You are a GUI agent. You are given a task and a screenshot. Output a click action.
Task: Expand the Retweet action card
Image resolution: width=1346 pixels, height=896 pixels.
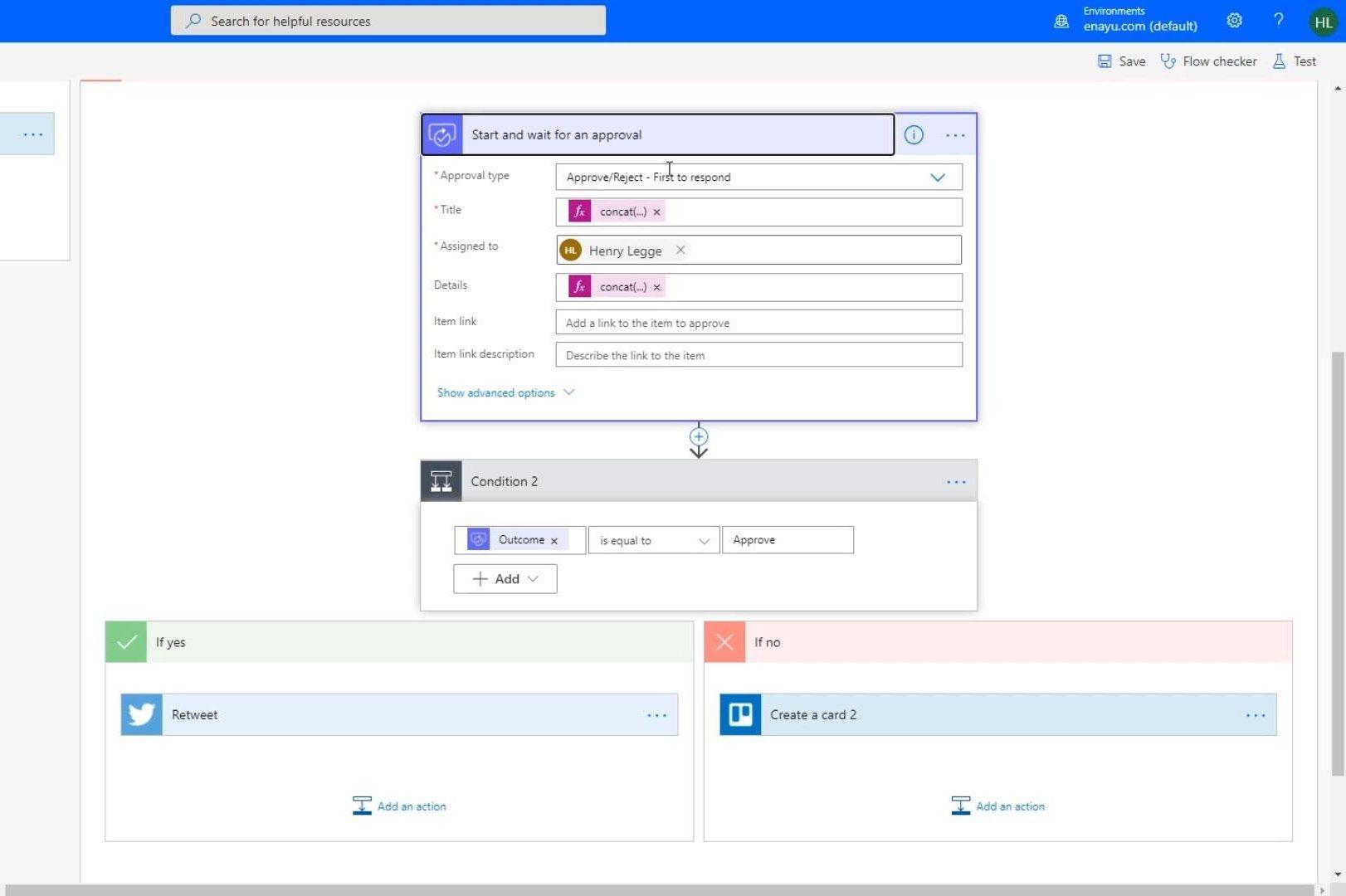coord(399,714)
